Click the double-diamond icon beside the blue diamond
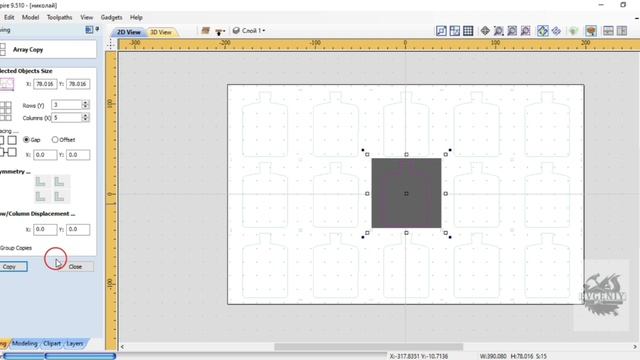640x360 pixels. click(556, 31)
